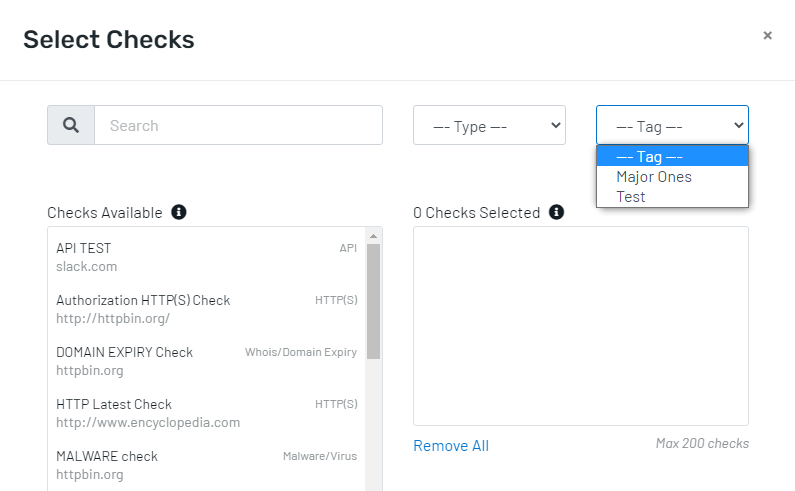Select HTTP Latest Check item
This screenshot has width=795, height=491.
click(x=207, y=413)
